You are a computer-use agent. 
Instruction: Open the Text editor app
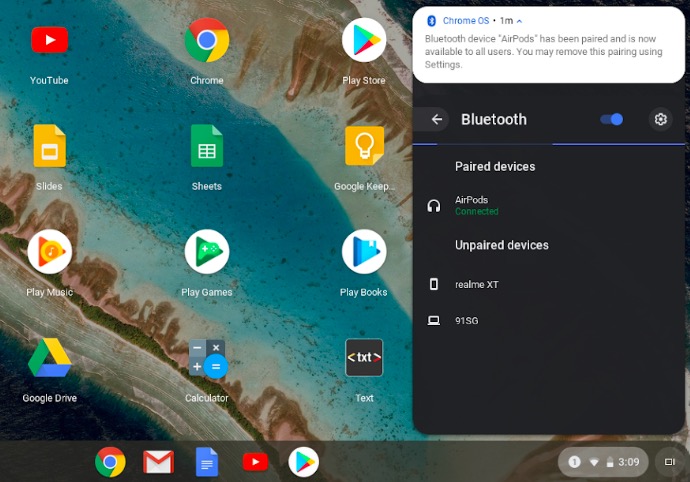click(x=364, y=357)
